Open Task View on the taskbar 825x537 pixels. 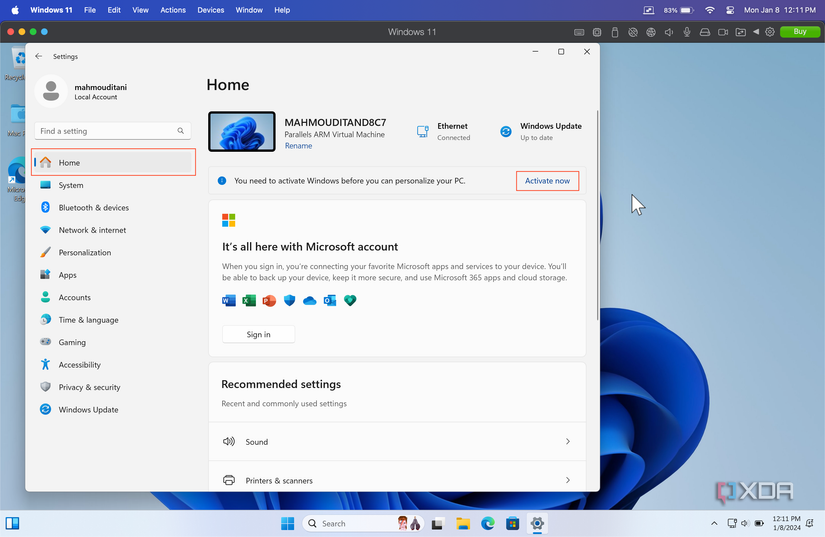tap(437, 523)
